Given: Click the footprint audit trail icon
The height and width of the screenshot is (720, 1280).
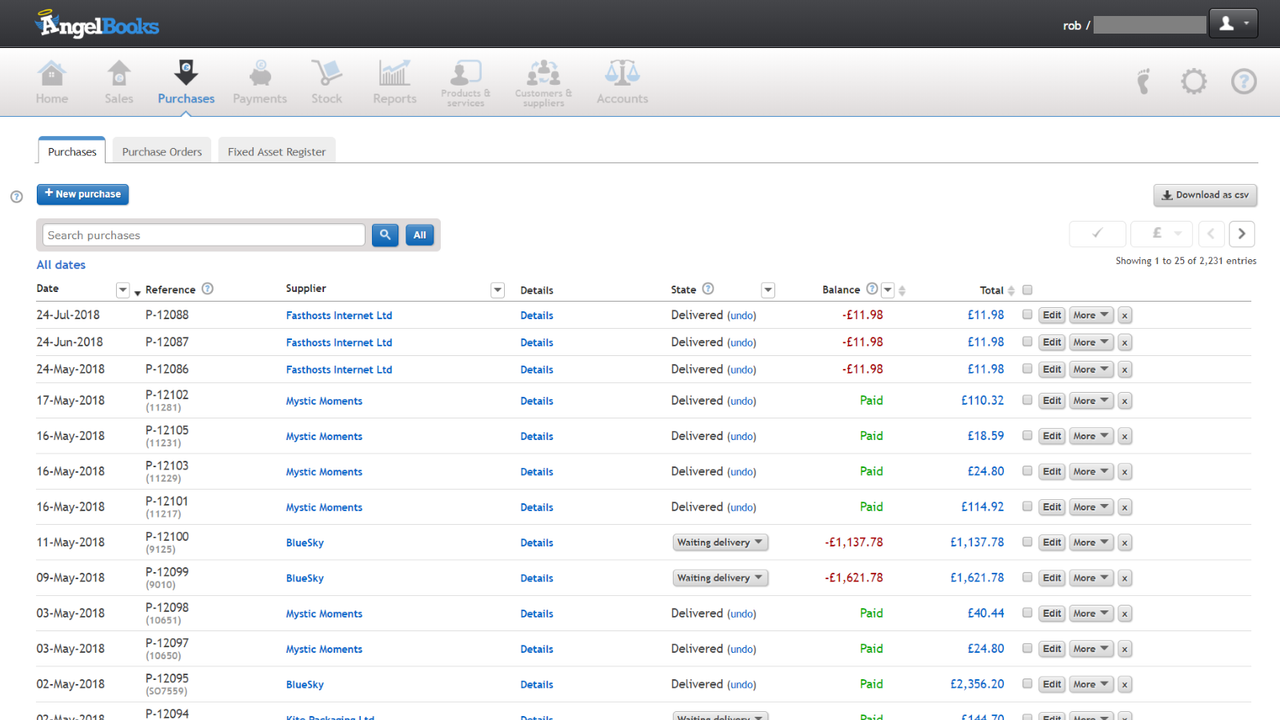Looking at the screenshot, I should (1143, 82).
